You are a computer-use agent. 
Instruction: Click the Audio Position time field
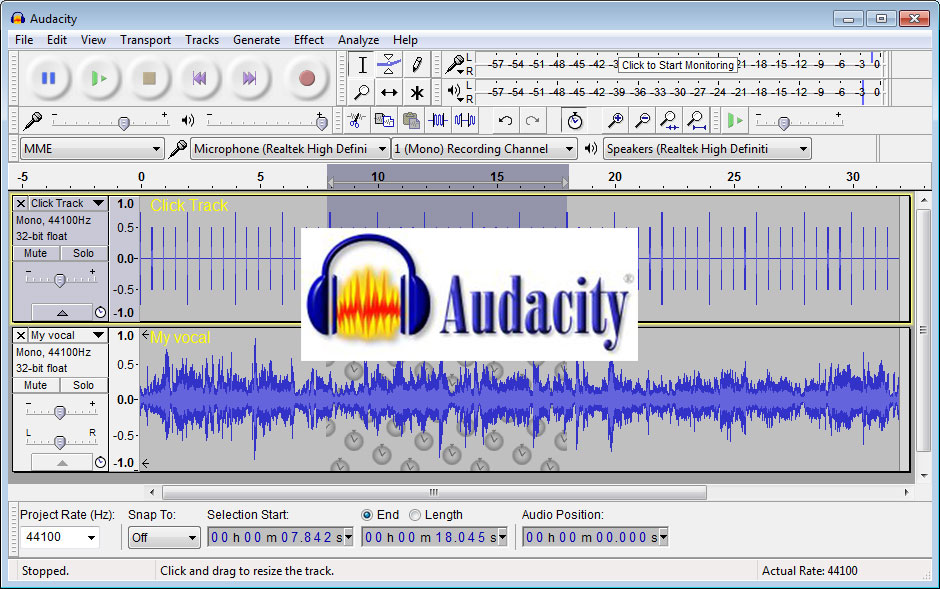click(x=595, y=537)
